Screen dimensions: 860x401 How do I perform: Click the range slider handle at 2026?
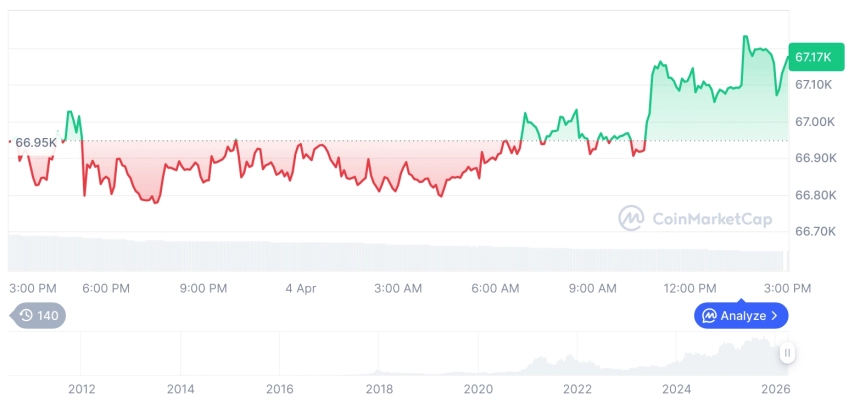pyautogui.click(x=788, y=353)
